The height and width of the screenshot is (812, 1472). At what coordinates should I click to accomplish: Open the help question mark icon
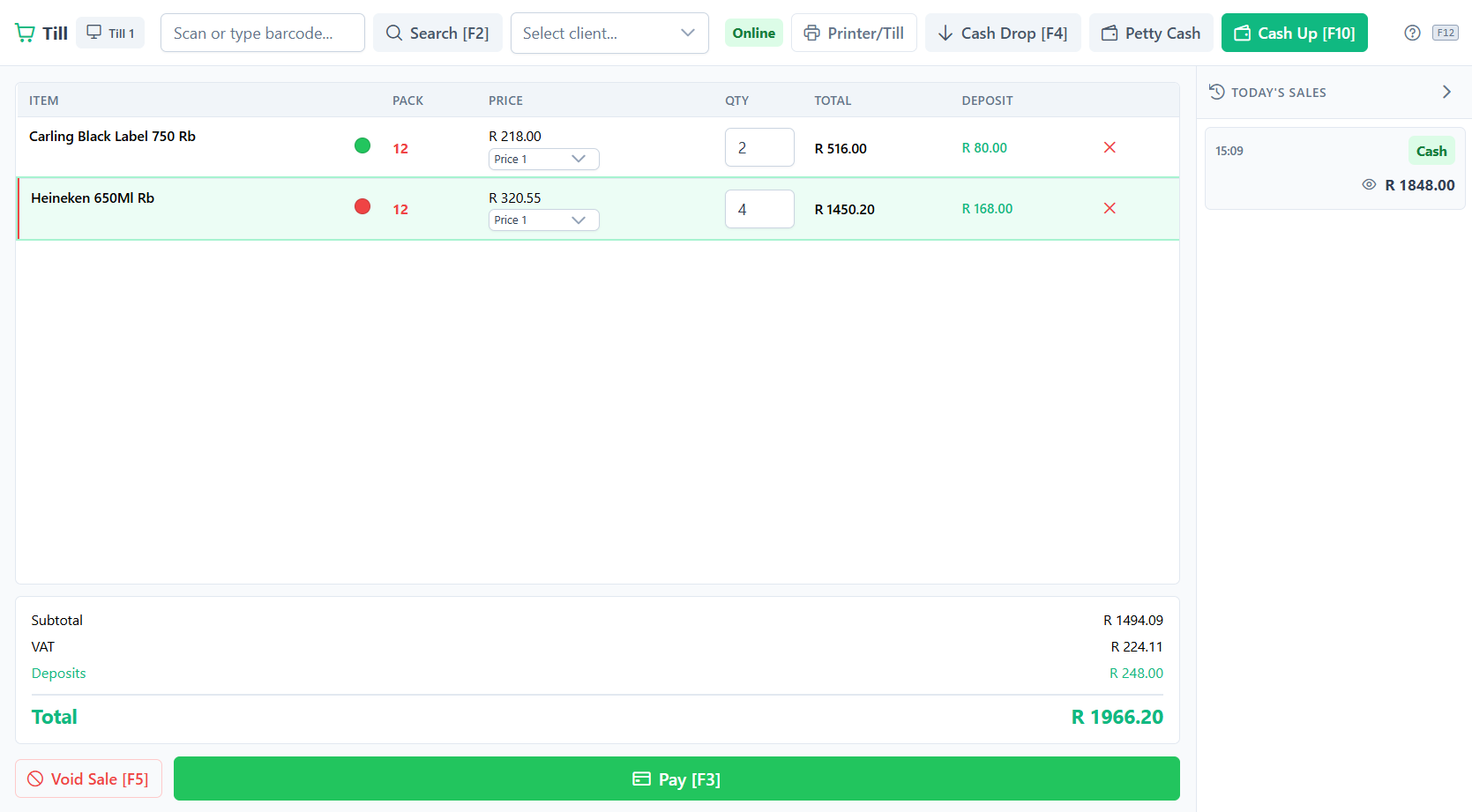coord(1412,33)
